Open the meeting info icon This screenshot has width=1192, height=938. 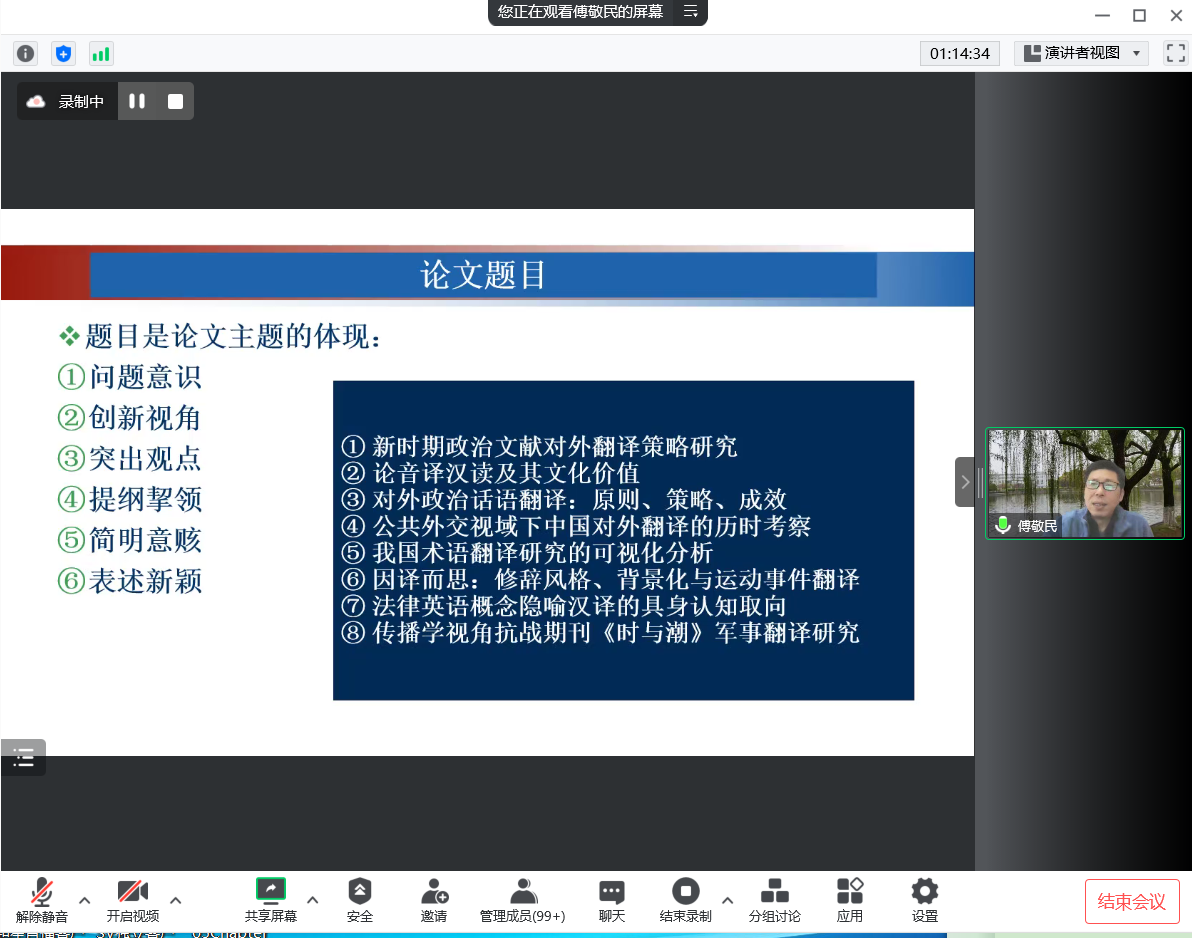coord(25,54)
